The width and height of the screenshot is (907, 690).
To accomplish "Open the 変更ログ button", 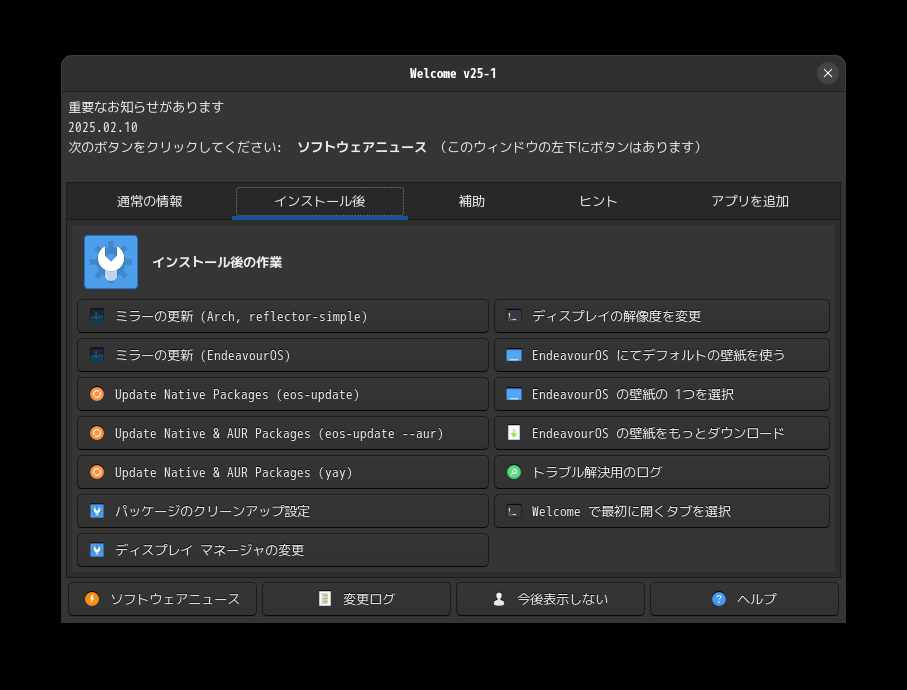I will [x=356, y=599].
